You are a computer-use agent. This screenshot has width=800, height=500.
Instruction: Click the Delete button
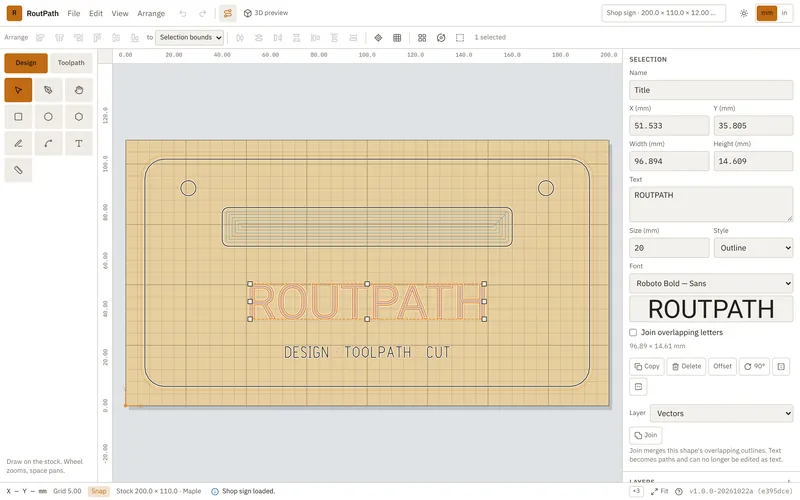686,366
